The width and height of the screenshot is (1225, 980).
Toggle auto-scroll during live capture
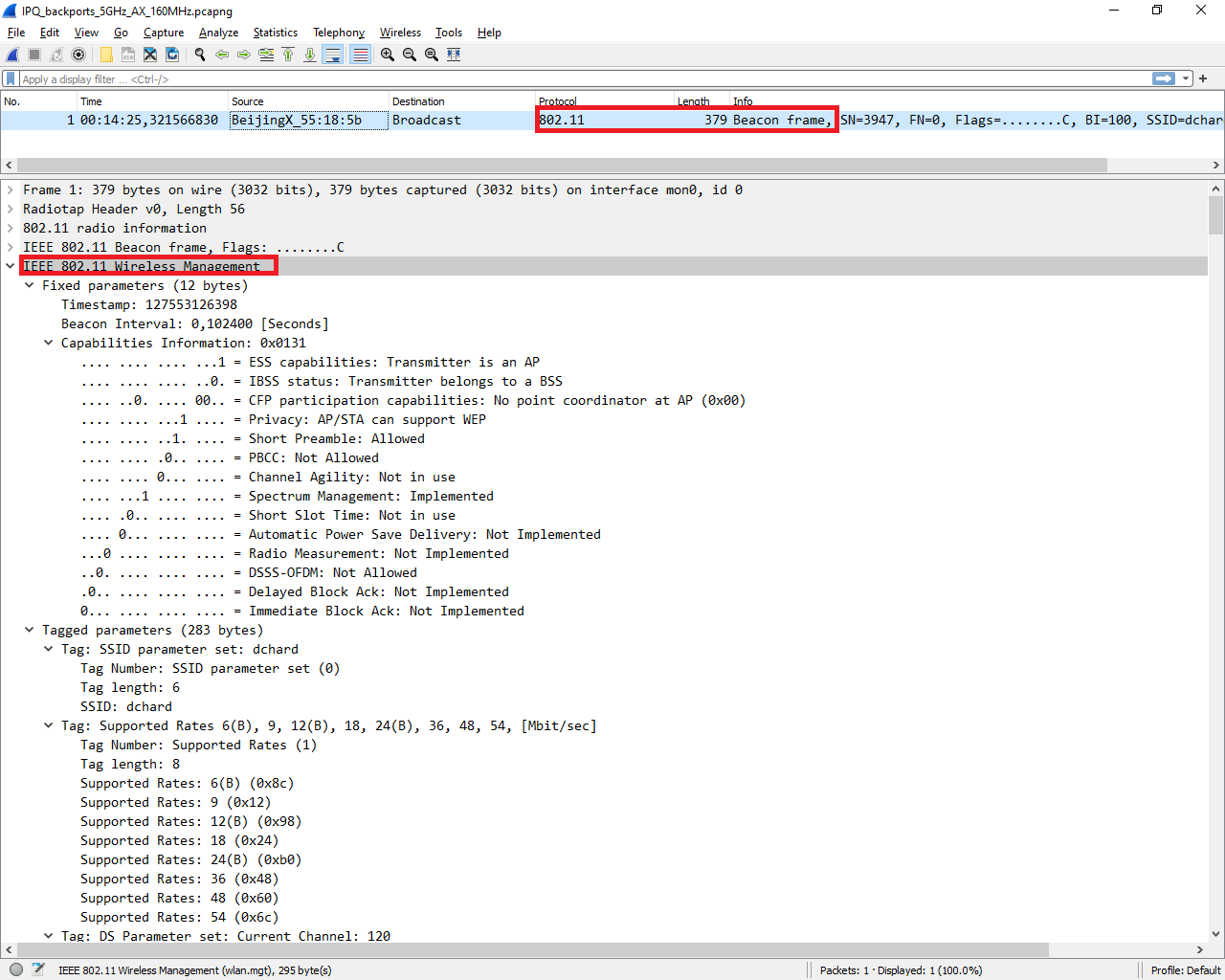(x=332, y=55)
